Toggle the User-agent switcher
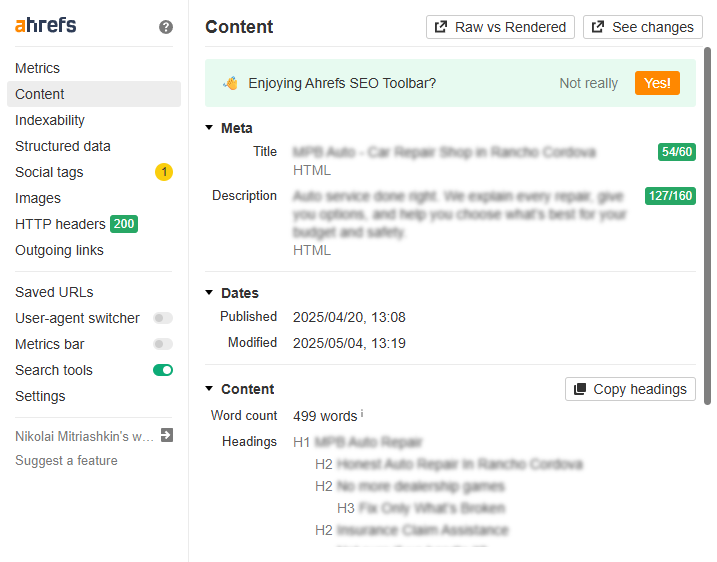 pos(162,318)
